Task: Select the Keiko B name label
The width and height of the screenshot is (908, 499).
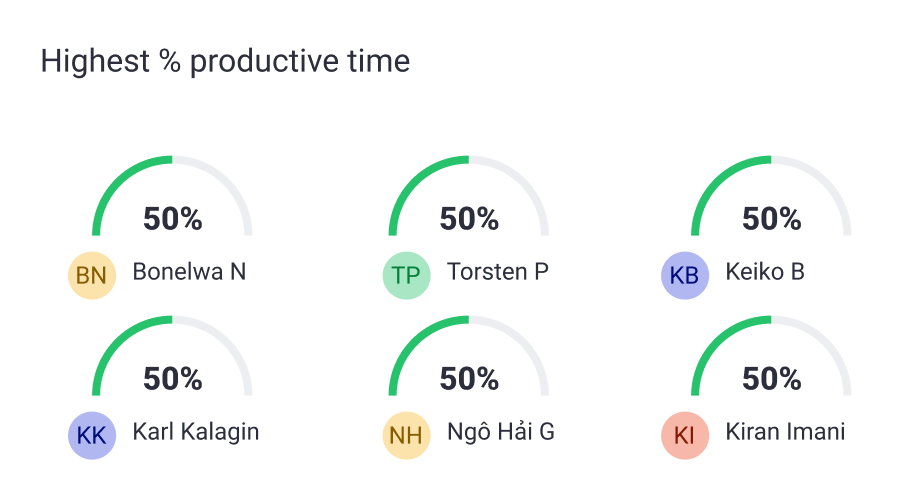Action: tap(765, 271)
